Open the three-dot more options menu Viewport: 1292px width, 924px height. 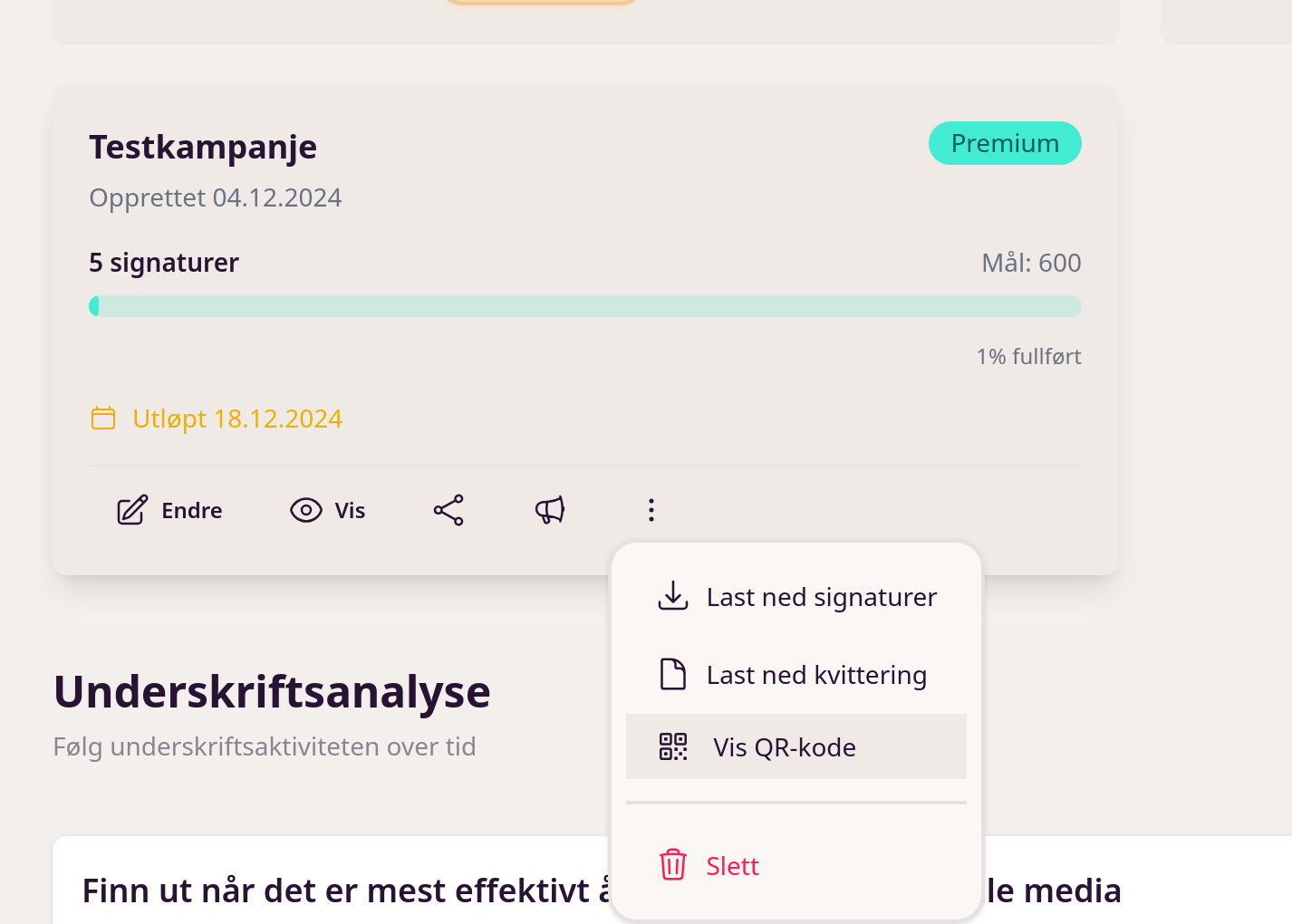coord(651,510)
